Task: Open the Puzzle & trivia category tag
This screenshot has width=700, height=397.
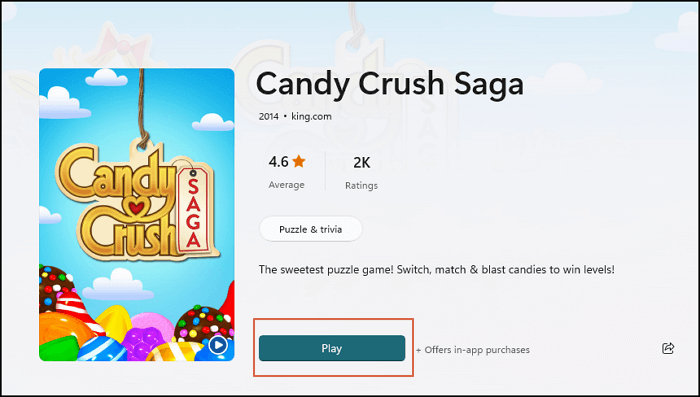Action: 311,230
